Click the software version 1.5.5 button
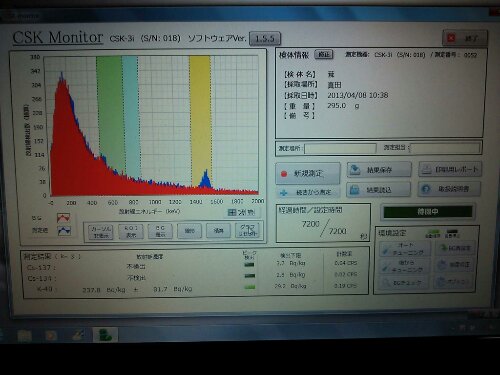 point(265,39)
